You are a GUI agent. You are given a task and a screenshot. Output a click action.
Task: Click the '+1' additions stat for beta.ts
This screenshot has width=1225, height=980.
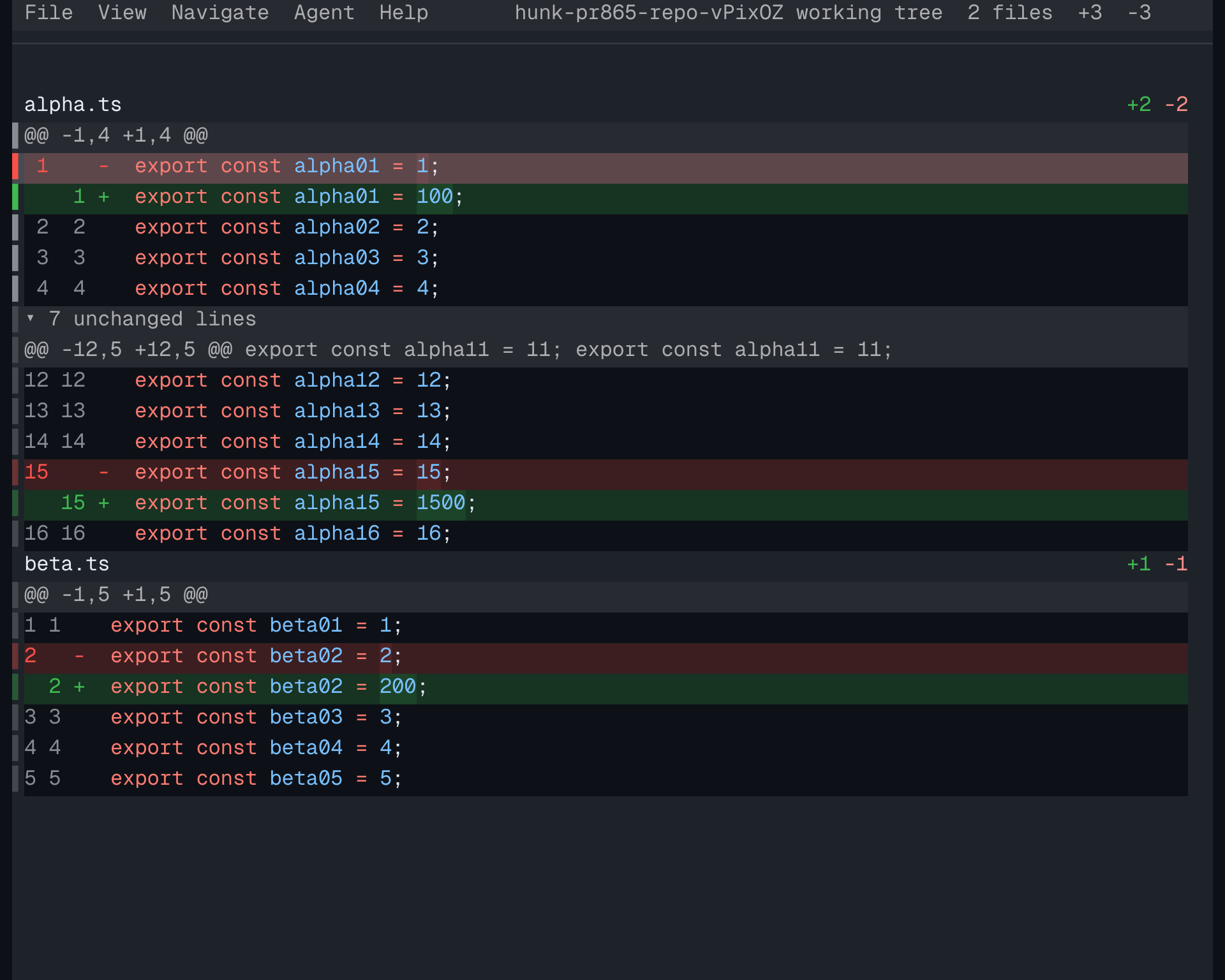1139,564
